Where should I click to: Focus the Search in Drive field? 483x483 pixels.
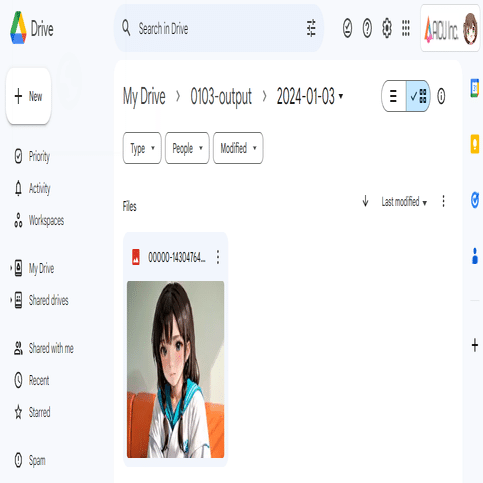pyautogui.click(x=218, y=28)
